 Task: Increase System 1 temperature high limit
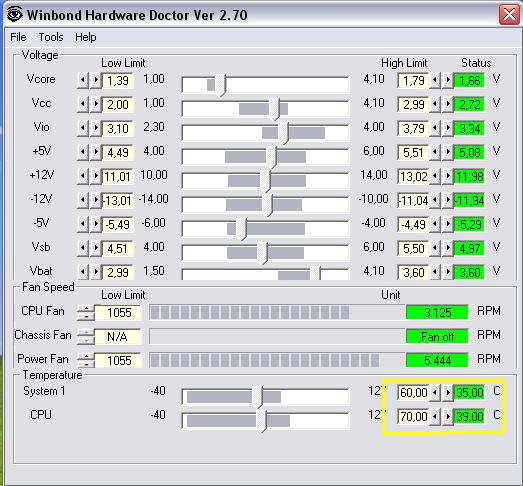448,393
